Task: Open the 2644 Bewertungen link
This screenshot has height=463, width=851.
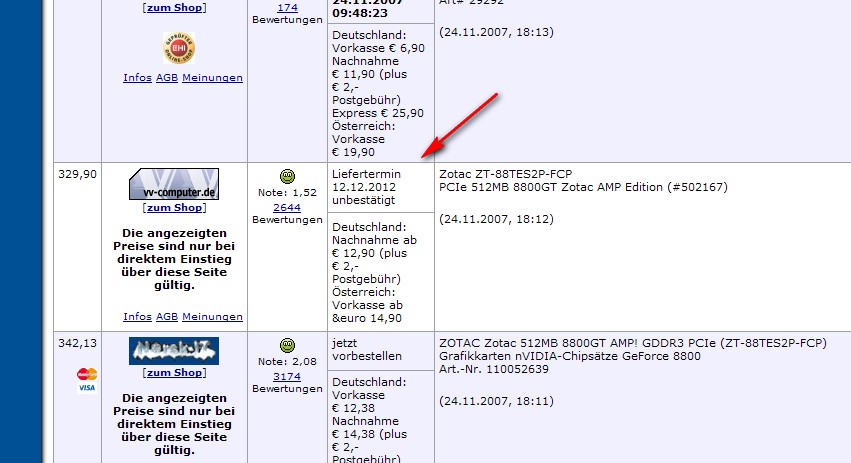Action: pos(287,207)
